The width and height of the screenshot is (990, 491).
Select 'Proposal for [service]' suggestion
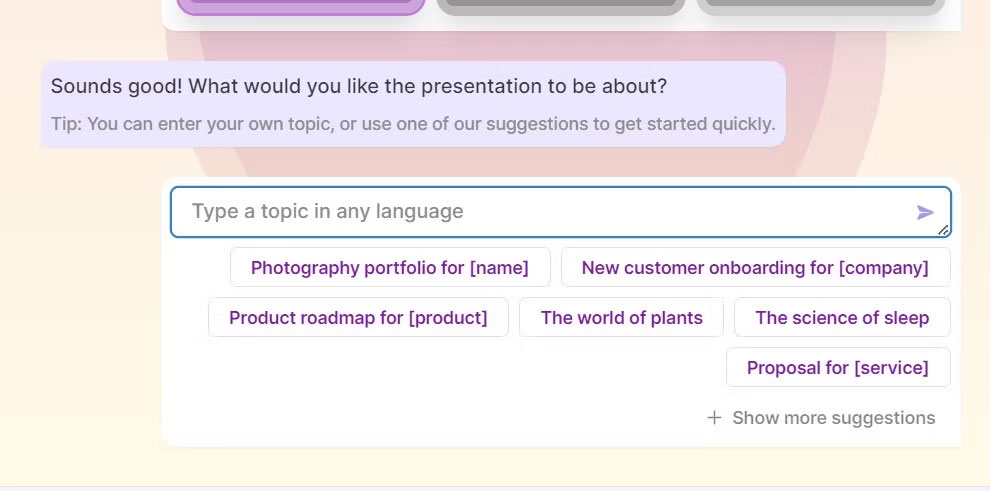click(838, 367)
